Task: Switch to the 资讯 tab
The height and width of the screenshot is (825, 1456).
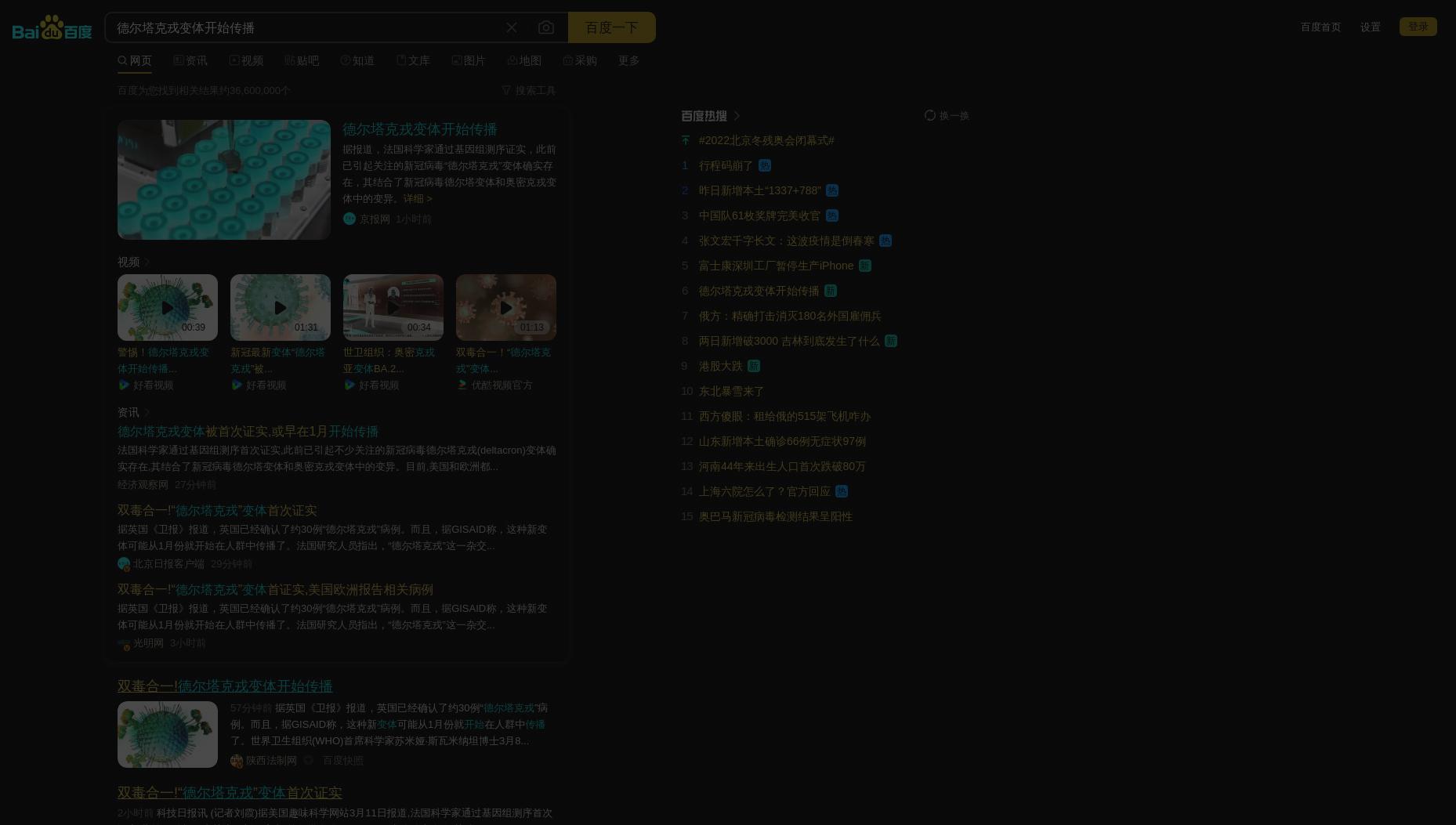Action: click(x=190, y=60)
